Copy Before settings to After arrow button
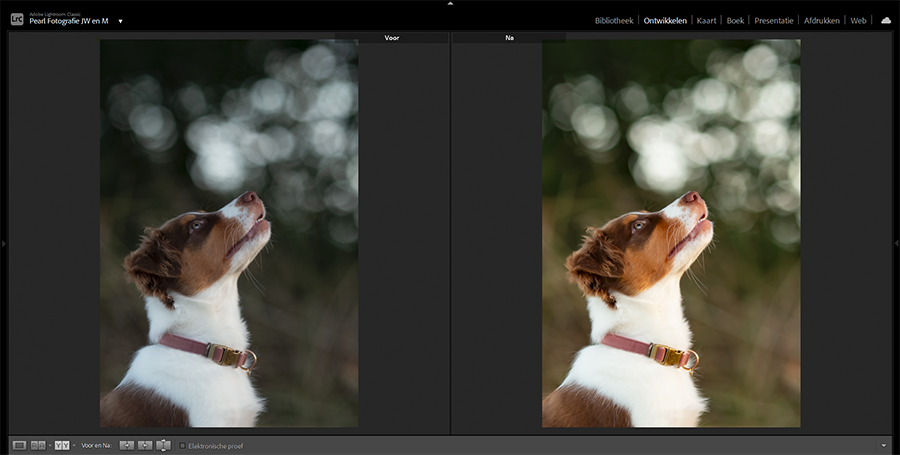The height and width of the screenshot is (455, 900). [127, 445]
